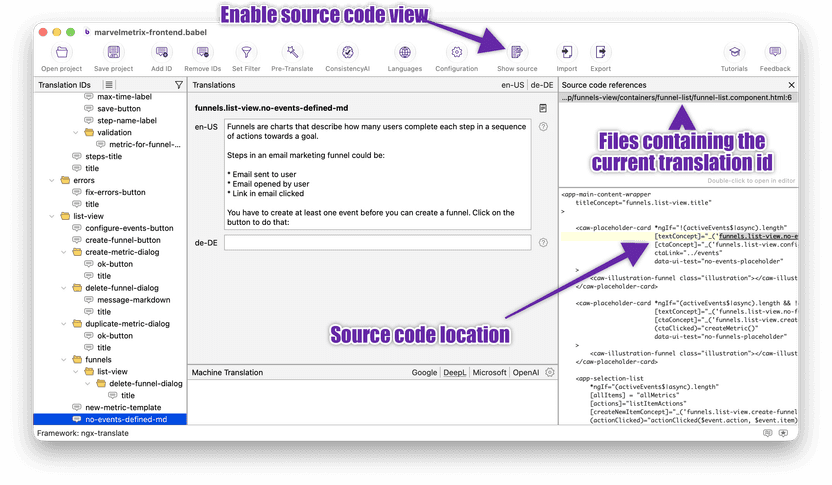Collapse the delete-funnel-dialog folder
Image resolution: width=832 pixels, height=485 pixels.
pos(64,288)
